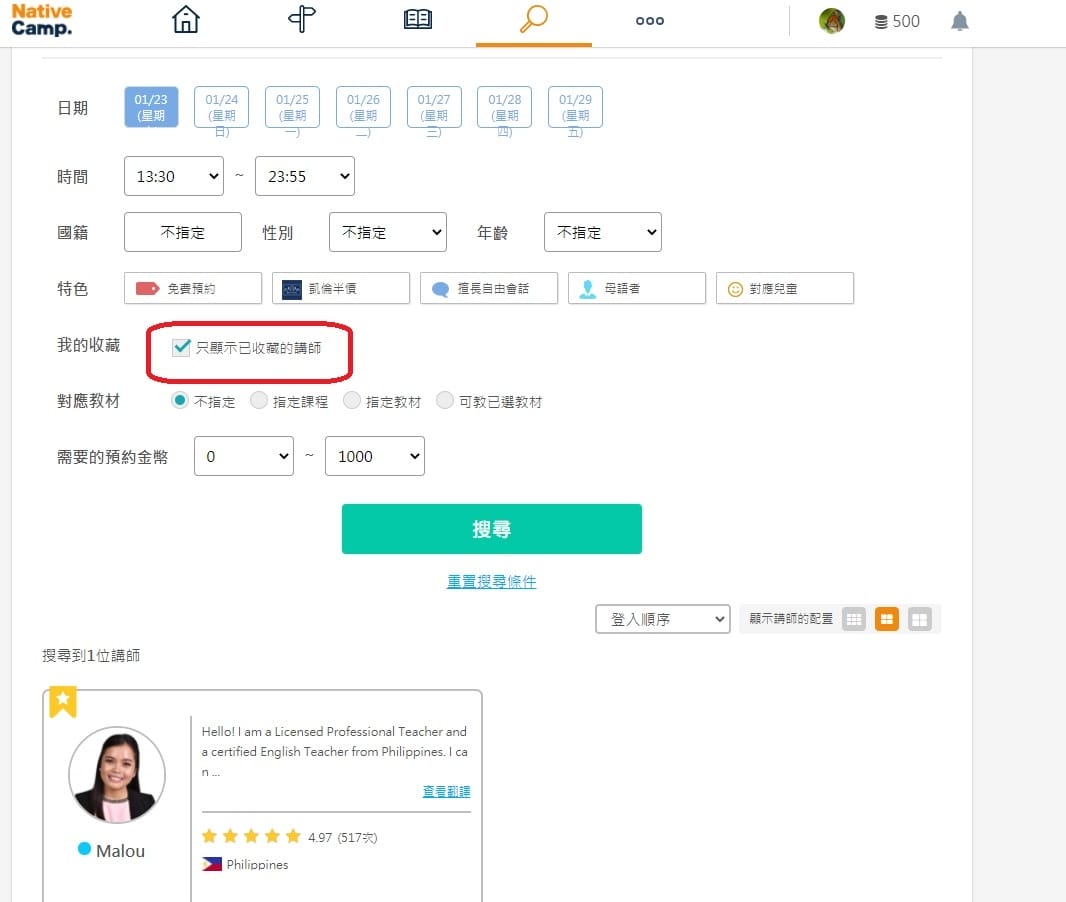Image resolution: width=1066 pixels, height=902 pixels.
Task: Switch to the 01/27 date tab
Action: pyautogui.click(x=434, y=107)
